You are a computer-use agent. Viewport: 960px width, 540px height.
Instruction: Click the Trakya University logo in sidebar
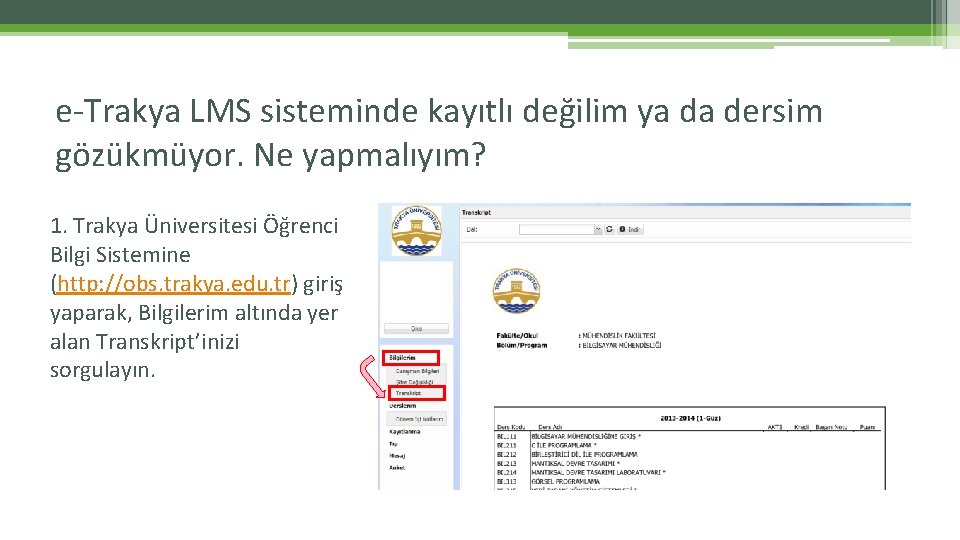[416, 231]
